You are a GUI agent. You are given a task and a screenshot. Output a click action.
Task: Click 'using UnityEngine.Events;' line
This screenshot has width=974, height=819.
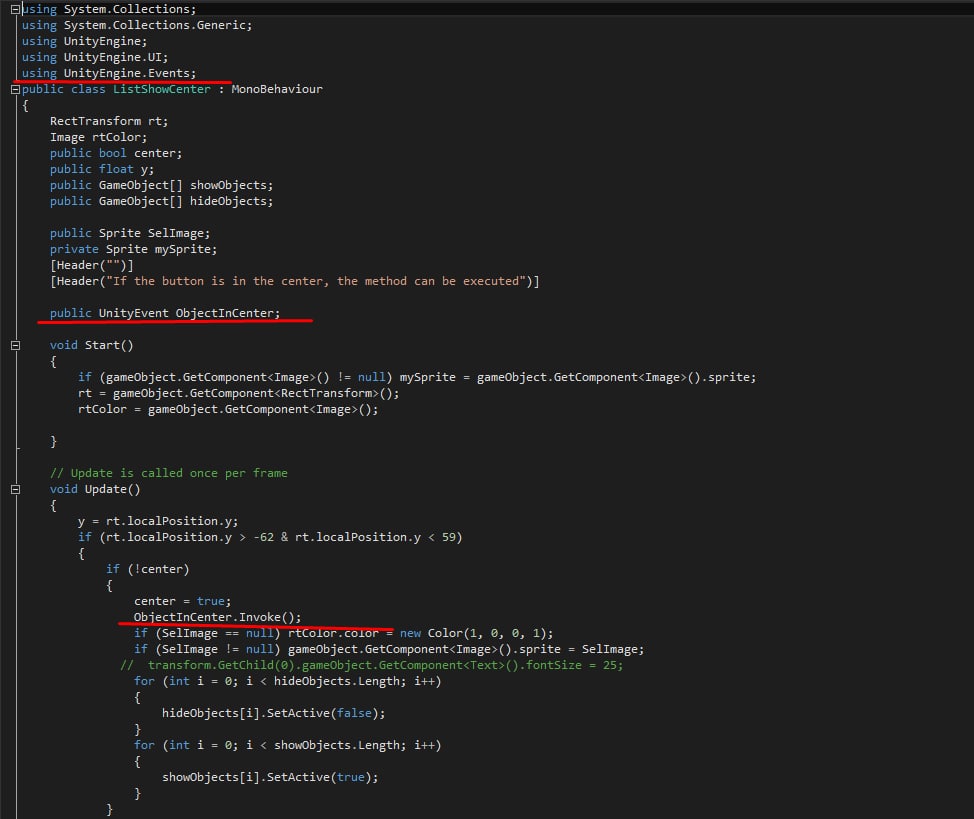pos(109,73)
